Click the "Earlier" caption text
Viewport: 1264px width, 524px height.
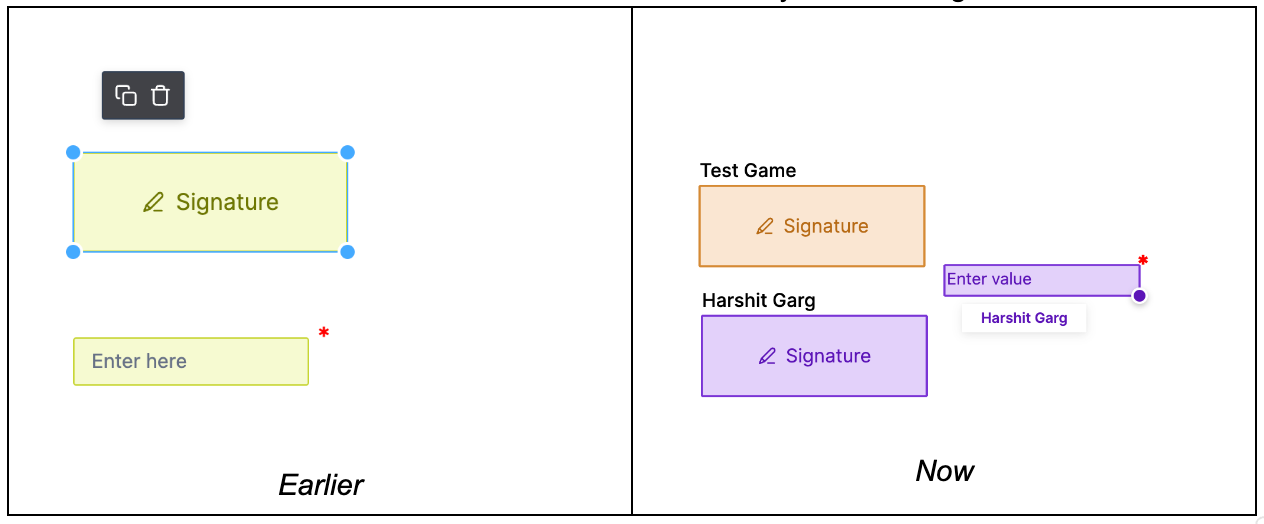tap(321, 485)
